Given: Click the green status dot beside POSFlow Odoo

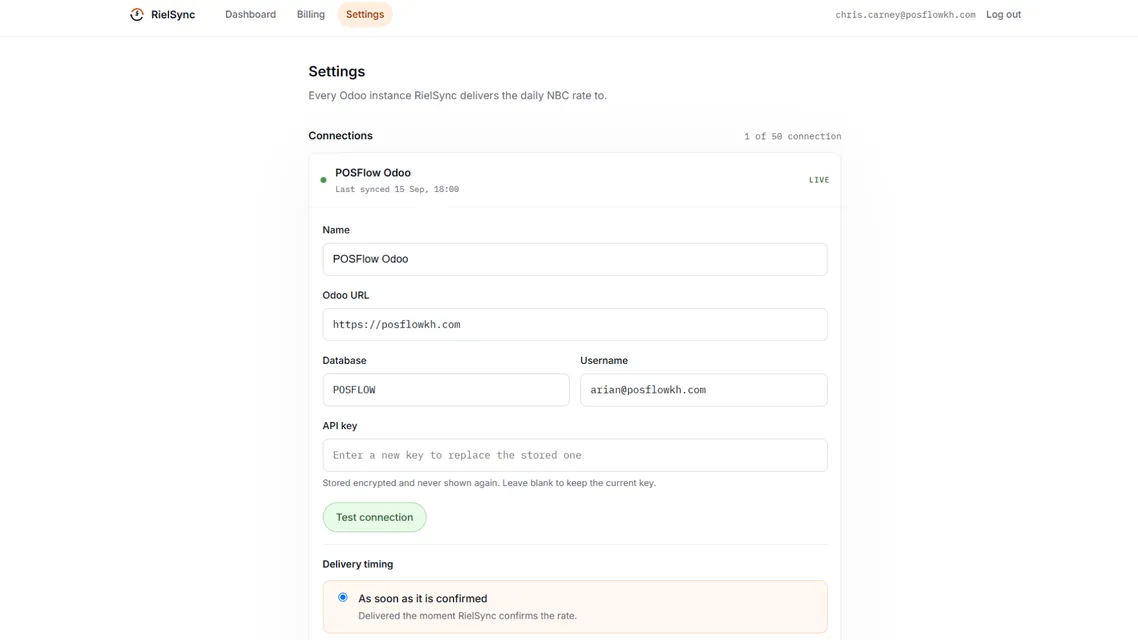Looking at the screenshot, I should click(x=324, y=180).
